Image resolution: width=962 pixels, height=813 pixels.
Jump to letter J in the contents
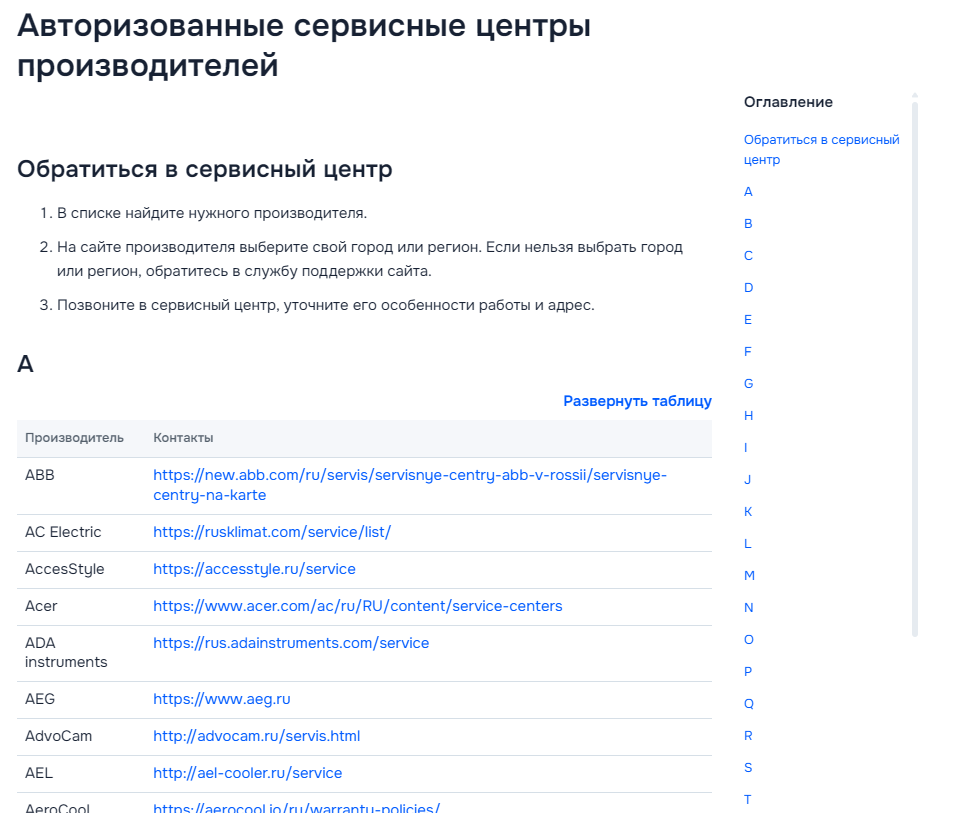[x=747, y=479]
